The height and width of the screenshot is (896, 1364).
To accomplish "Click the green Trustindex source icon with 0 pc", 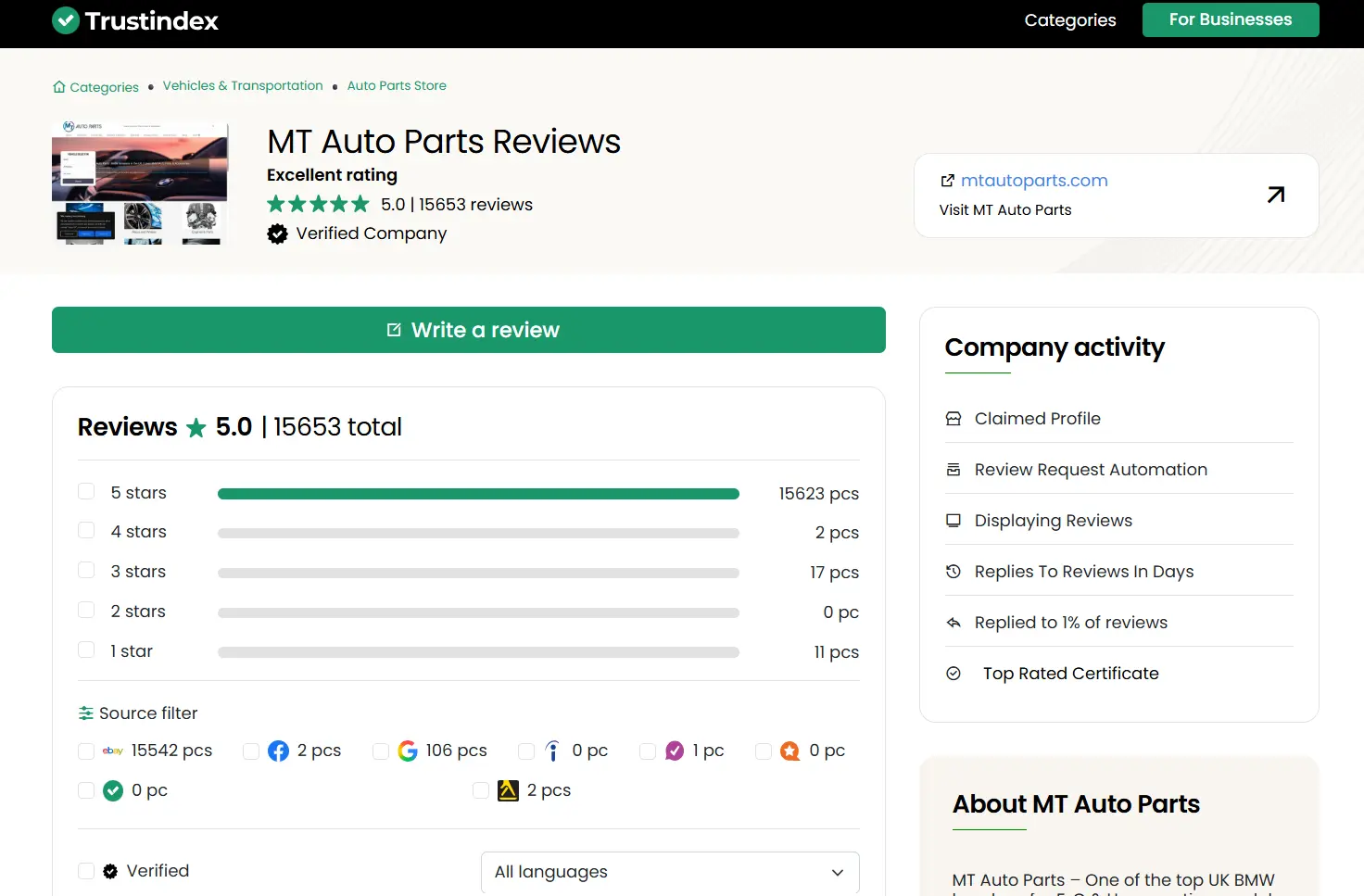I will (x=113, y=790).
